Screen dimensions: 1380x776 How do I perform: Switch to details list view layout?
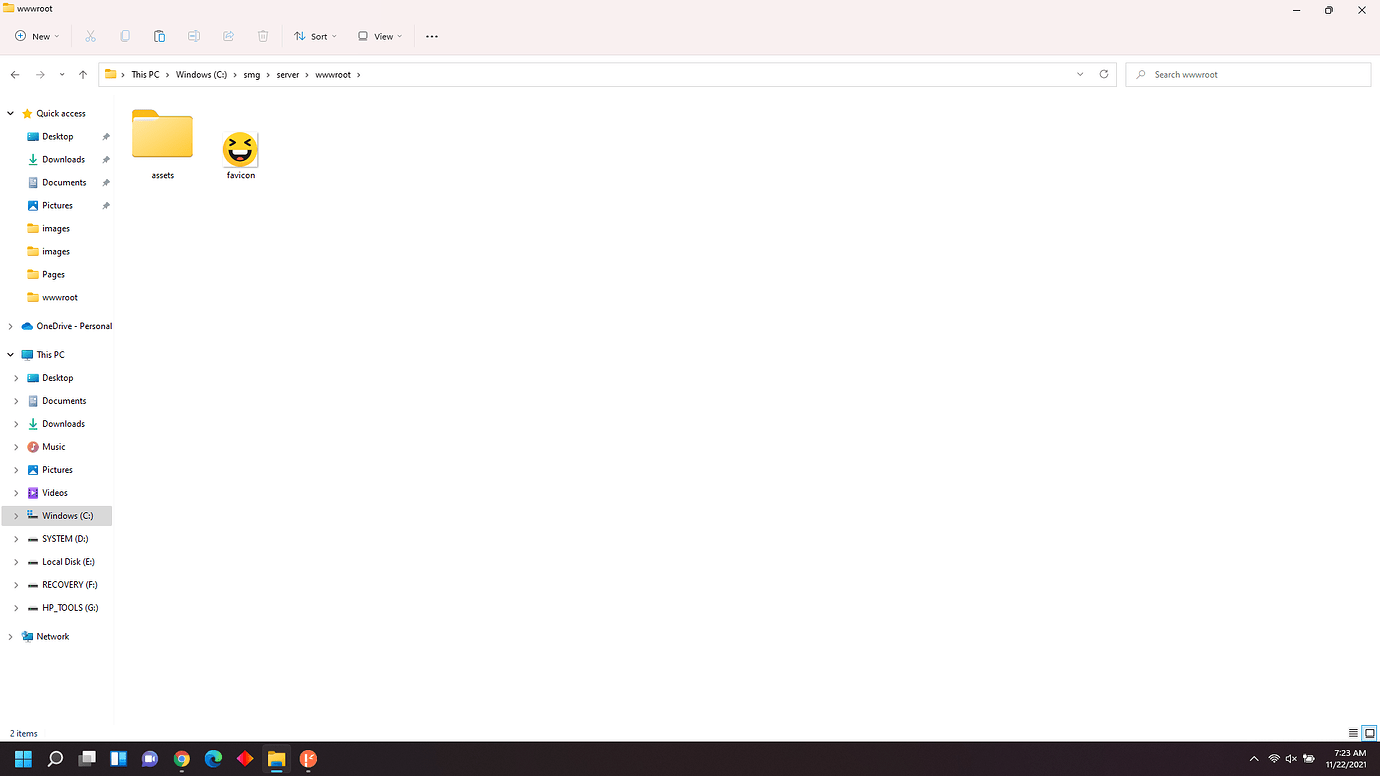1353,733
